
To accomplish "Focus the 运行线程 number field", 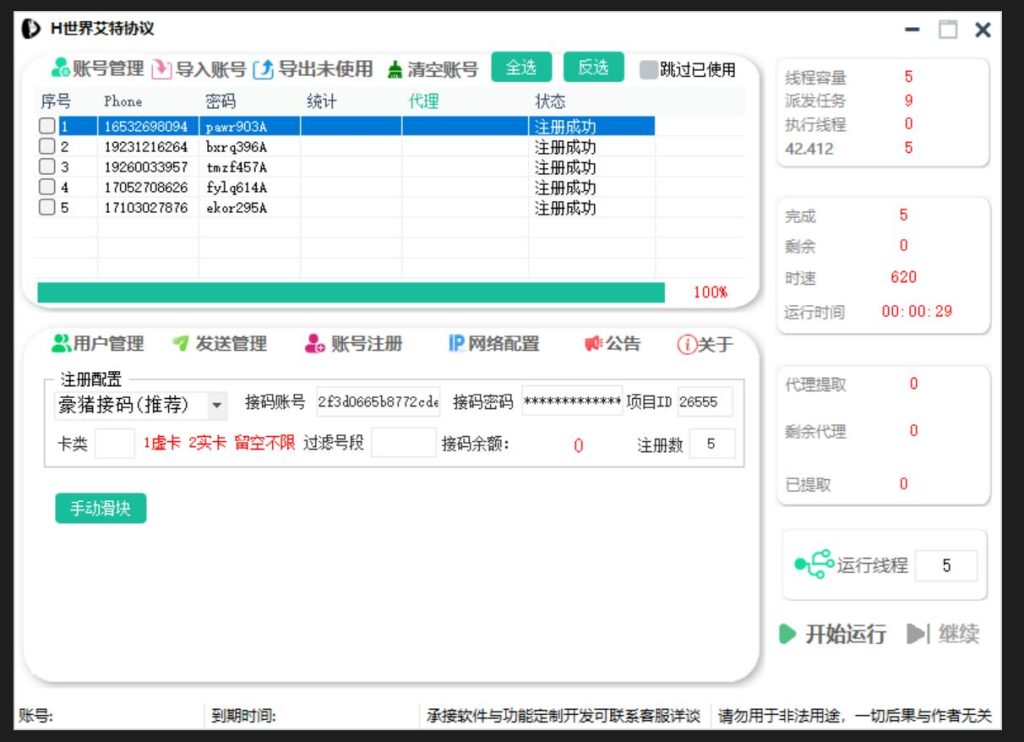I will tap(945, 566).
